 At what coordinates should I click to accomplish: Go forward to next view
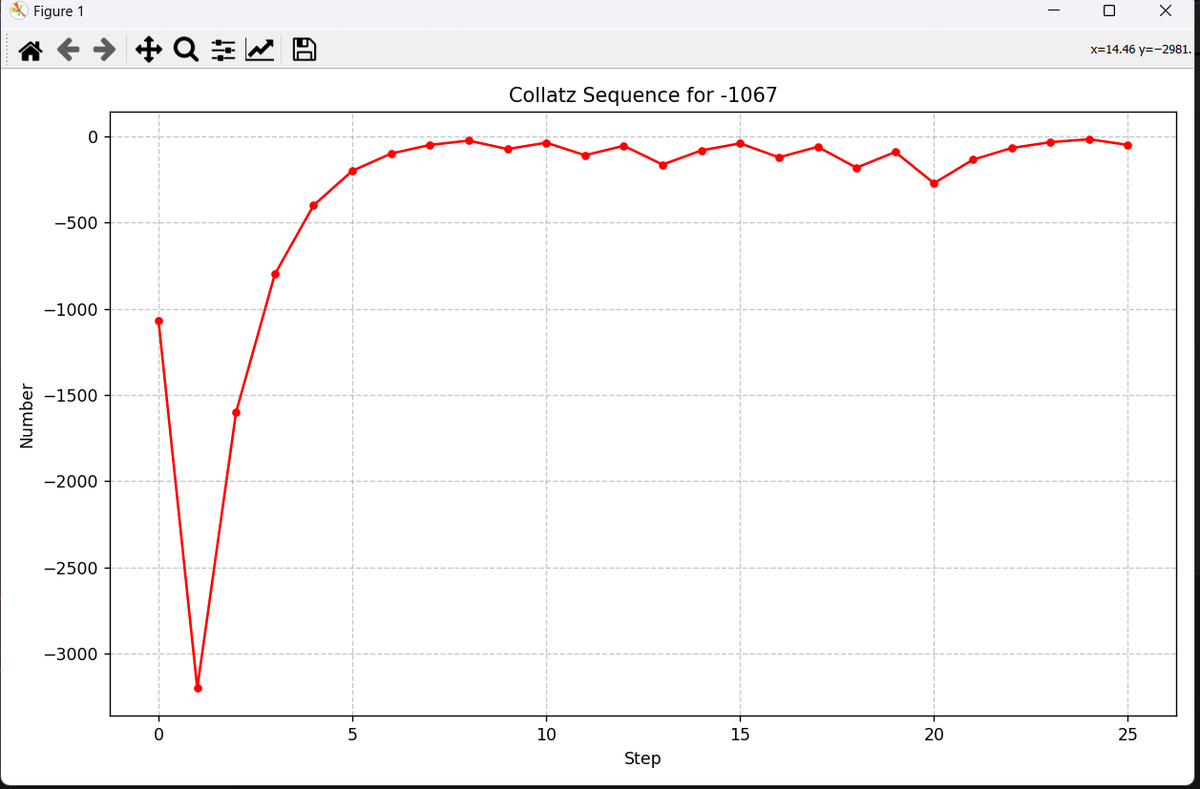[x=102, y=49]
